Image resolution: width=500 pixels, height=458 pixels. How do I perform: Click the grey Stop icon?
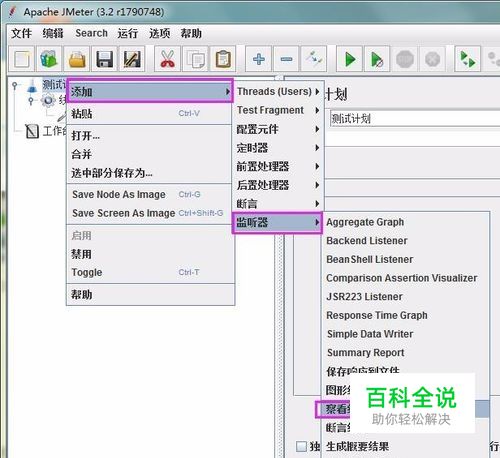[405, 59]
